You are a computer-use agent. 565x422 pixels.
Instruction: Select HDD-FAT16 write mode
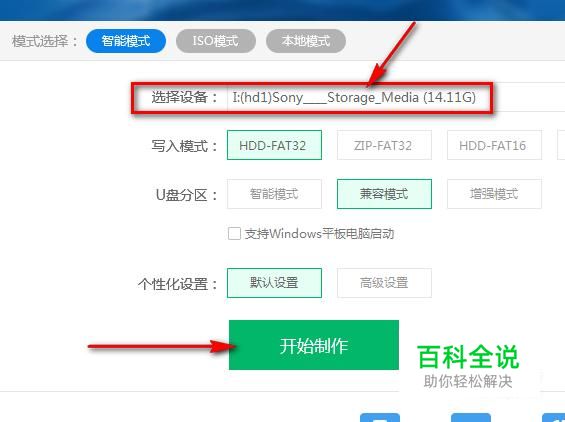[494, 145]
